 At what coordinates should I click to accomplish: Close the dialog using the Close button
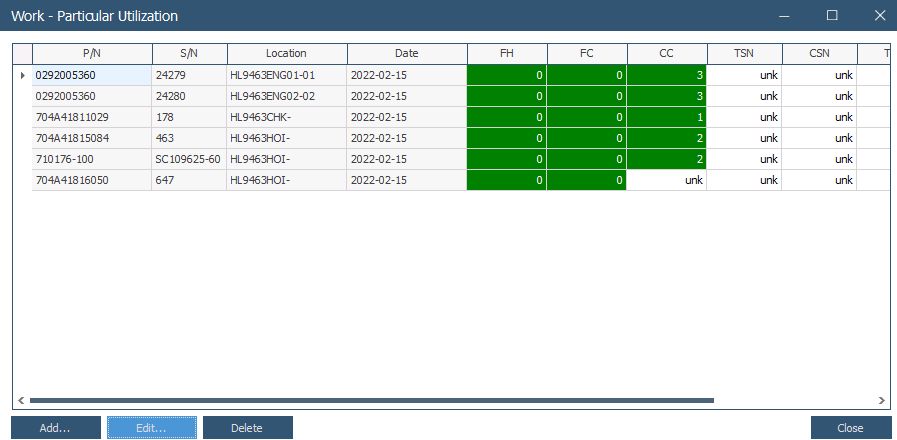[x=850, y=428]
